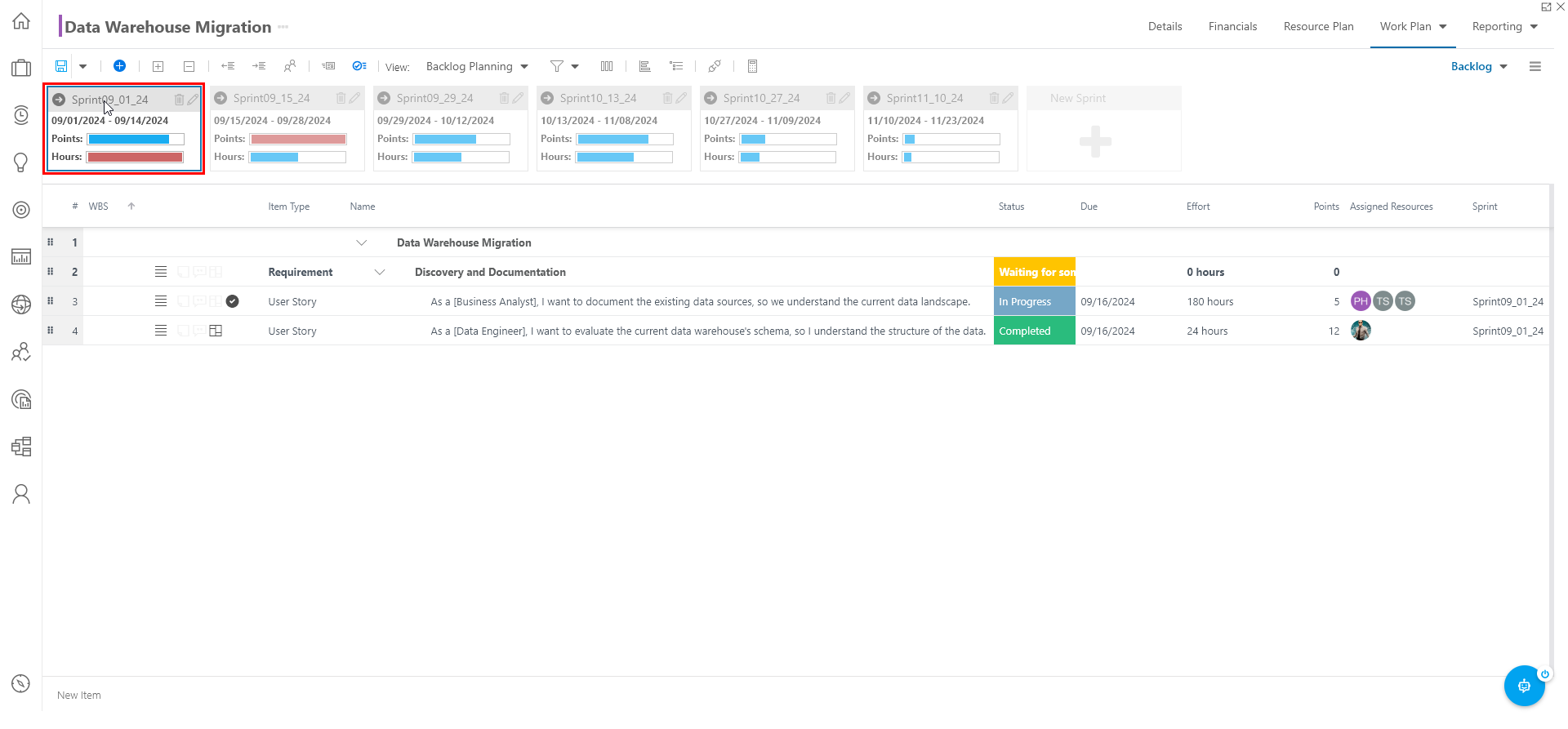Click the Collapse all minus-box icon

tap(189, 66)
